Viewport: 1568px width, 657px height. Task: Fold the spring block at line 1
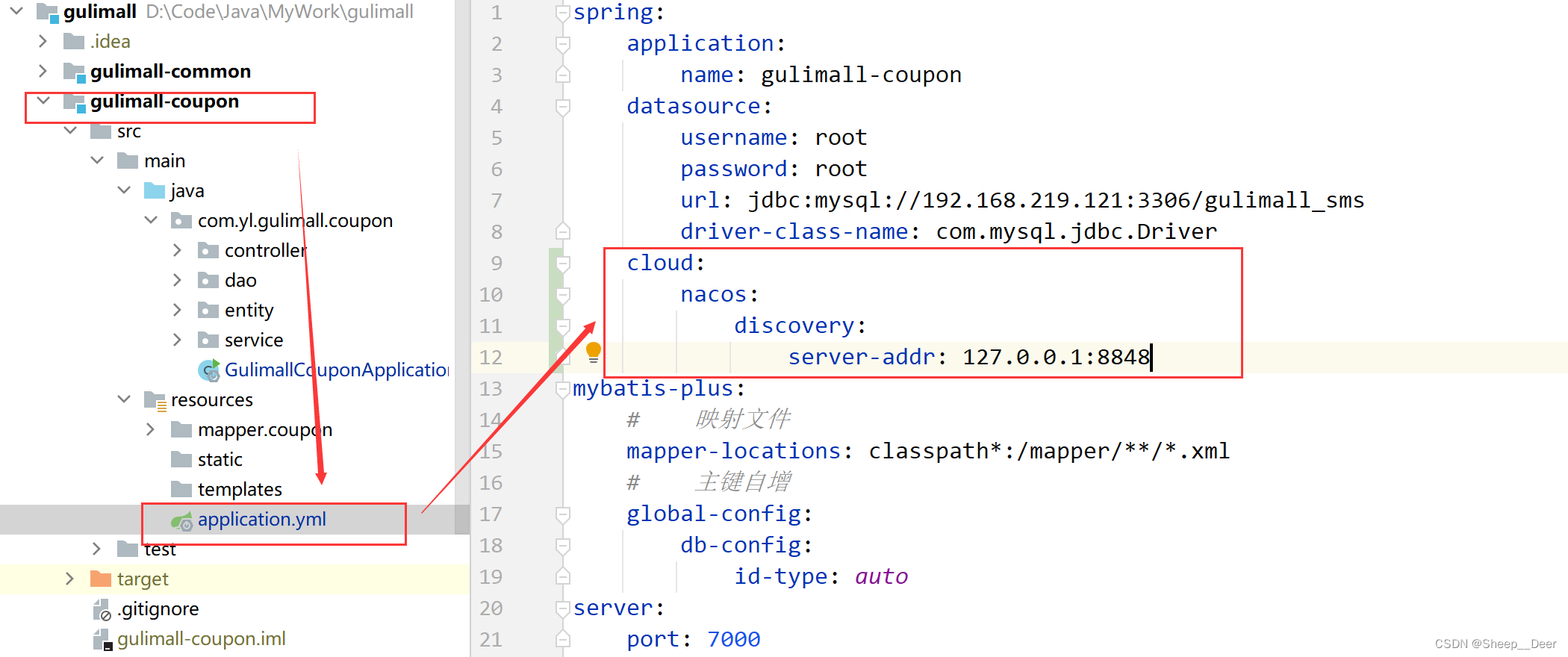click(x=563, y=13)
